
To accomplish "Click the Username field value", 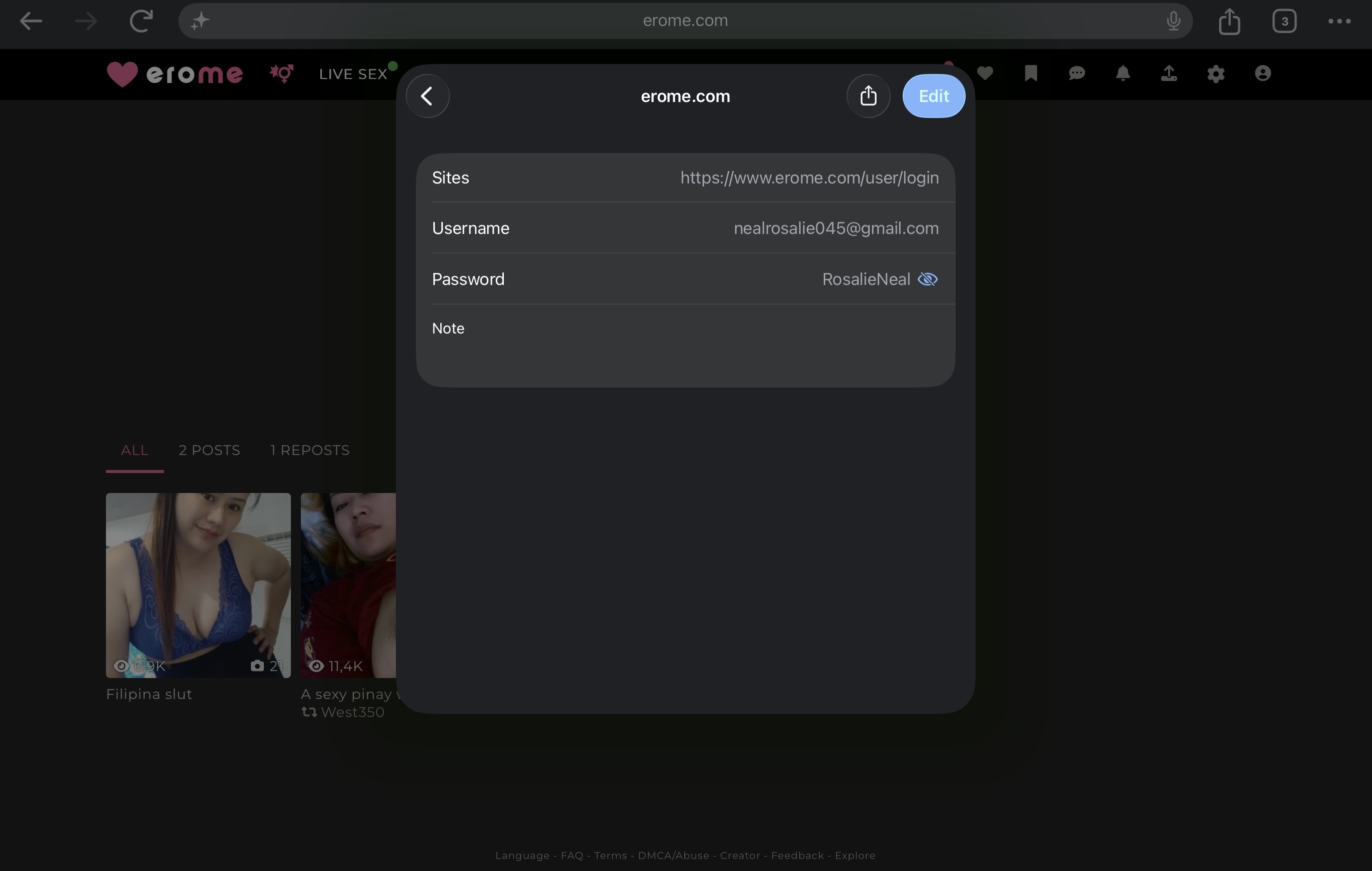I will click(836, 228).
